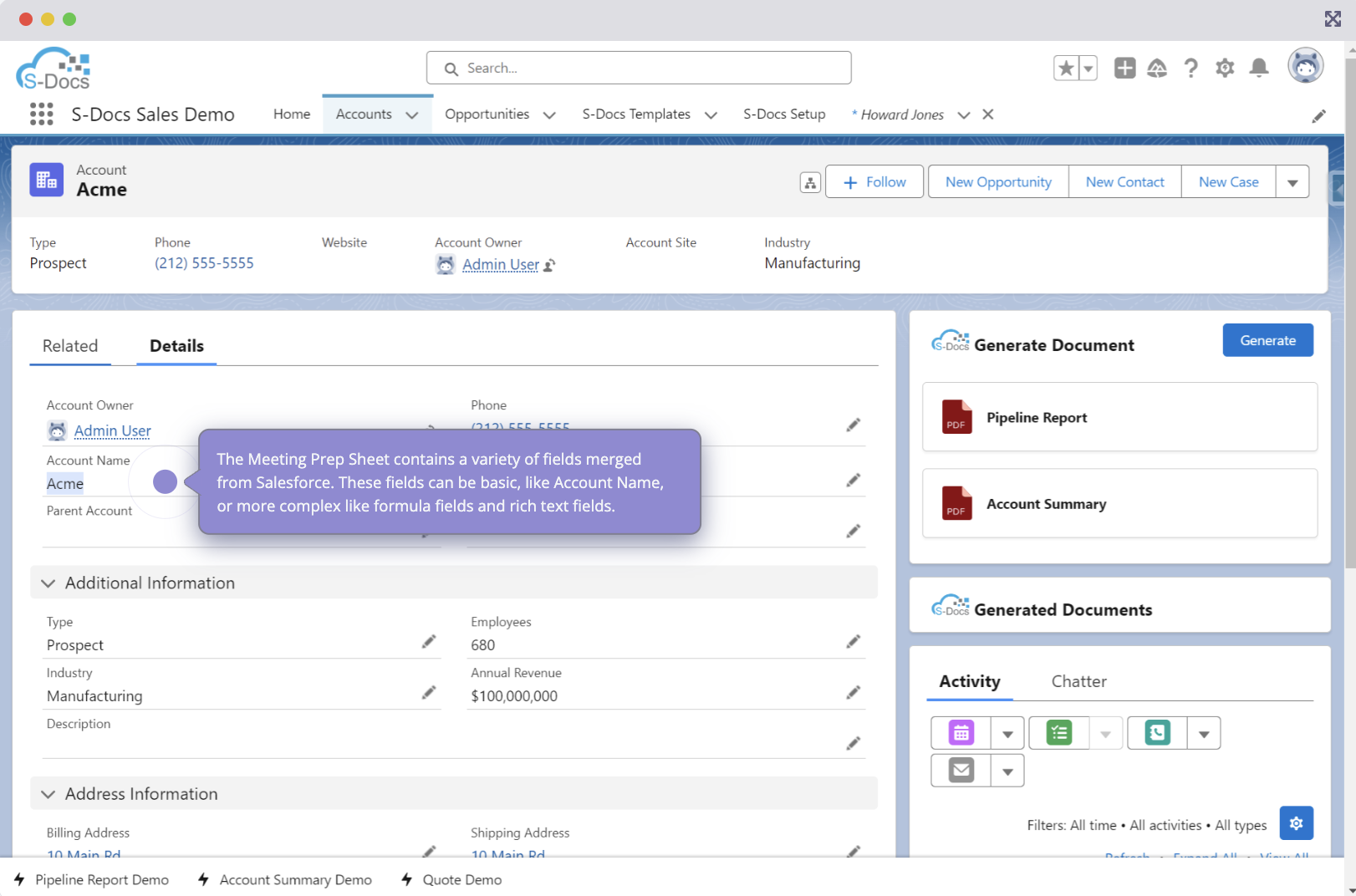Click New Opportunity button
Viewport: 1356px width, 896px height.
point(998,182)
